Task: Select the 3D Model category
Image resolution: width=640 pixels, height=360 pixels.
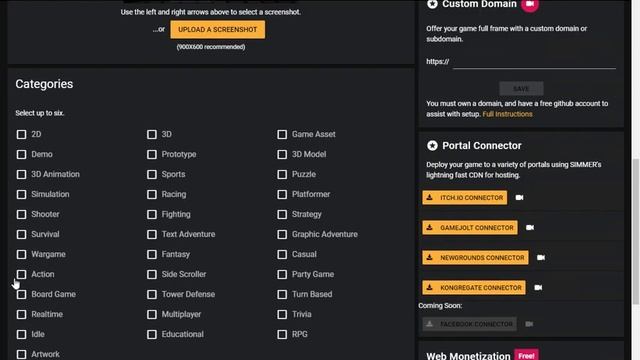Action: coord(282,154)
